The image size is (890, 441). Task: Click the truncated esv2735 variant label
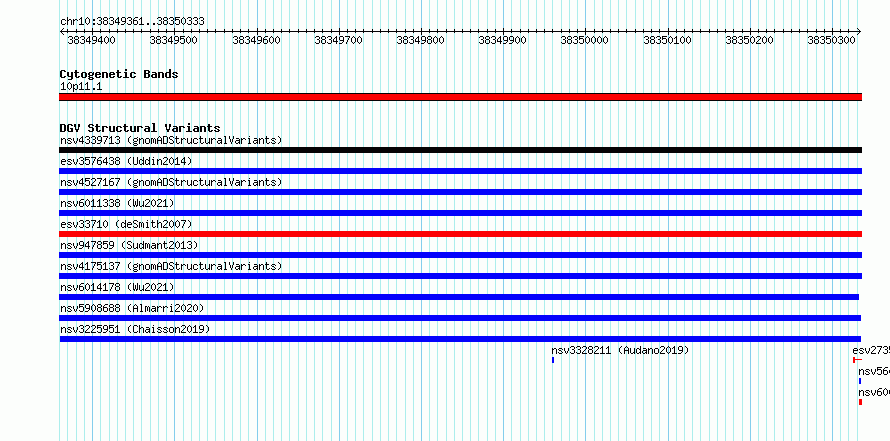click(x=871, y=350)
